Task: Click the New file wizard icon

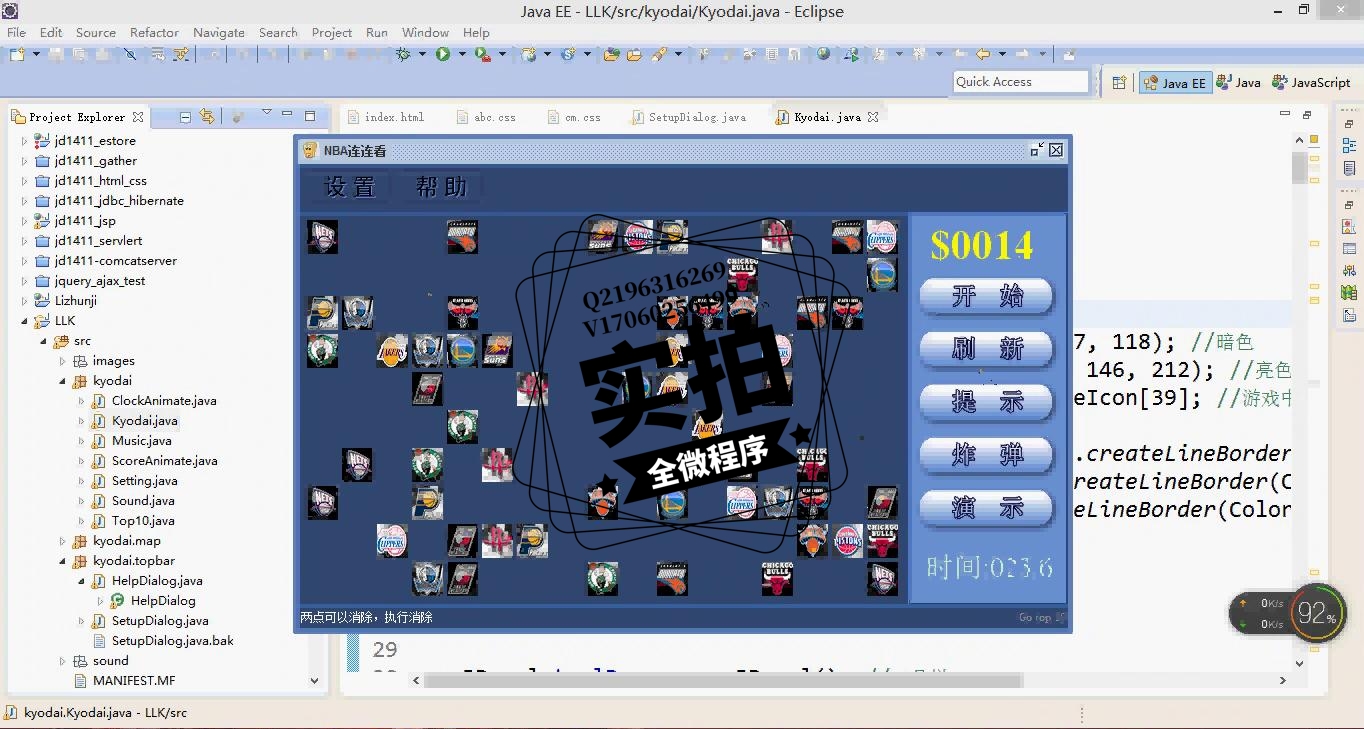Action: (17, 54)
